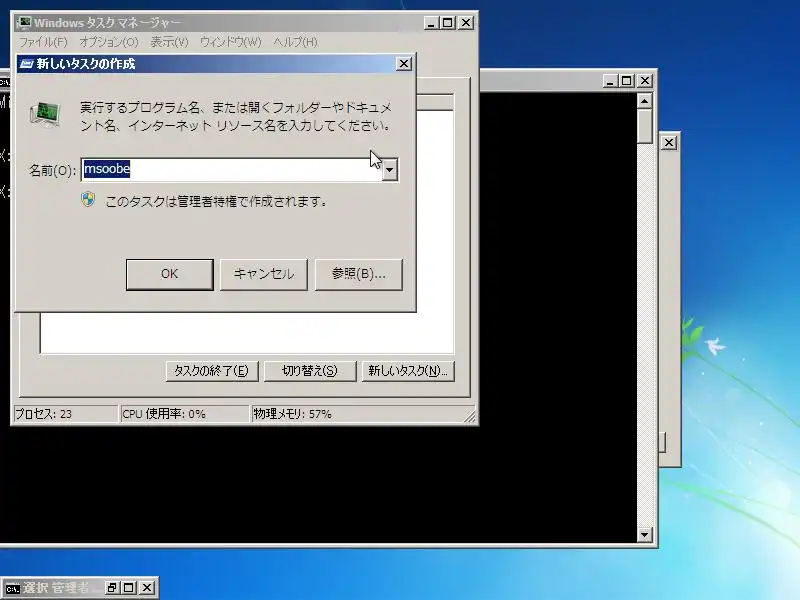Open the 表示(V) menu
Screen dimensions: 800x600
point(169,42)
